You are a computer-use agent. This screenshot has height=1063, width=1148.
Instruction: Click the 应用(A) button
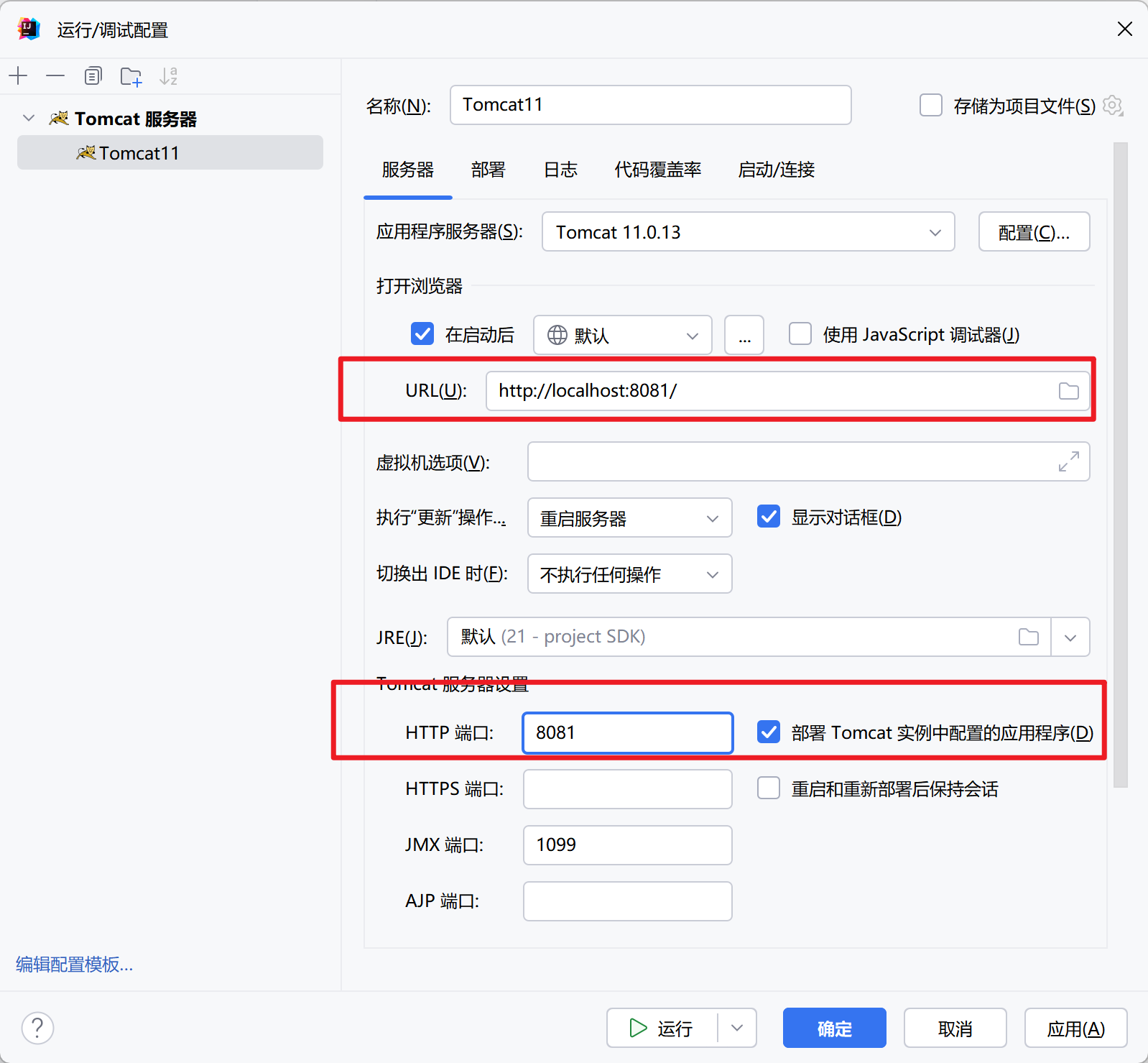[x=1075, y=1028]
